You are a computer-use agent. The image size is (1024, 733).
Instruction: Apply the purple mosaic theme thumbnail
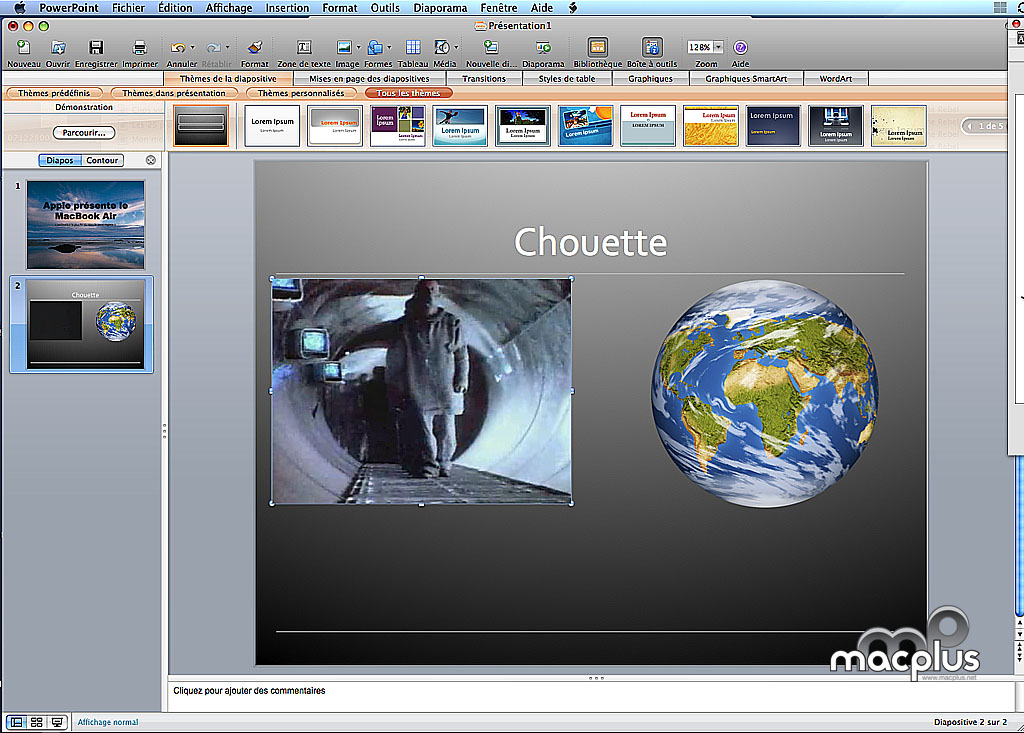[x=398, y=125]
